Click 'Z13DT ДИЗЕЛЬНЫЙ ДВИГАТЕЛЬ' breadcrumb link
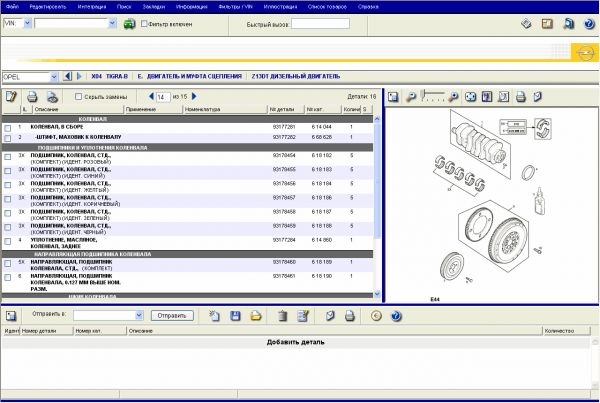 [x=295, y=76]
